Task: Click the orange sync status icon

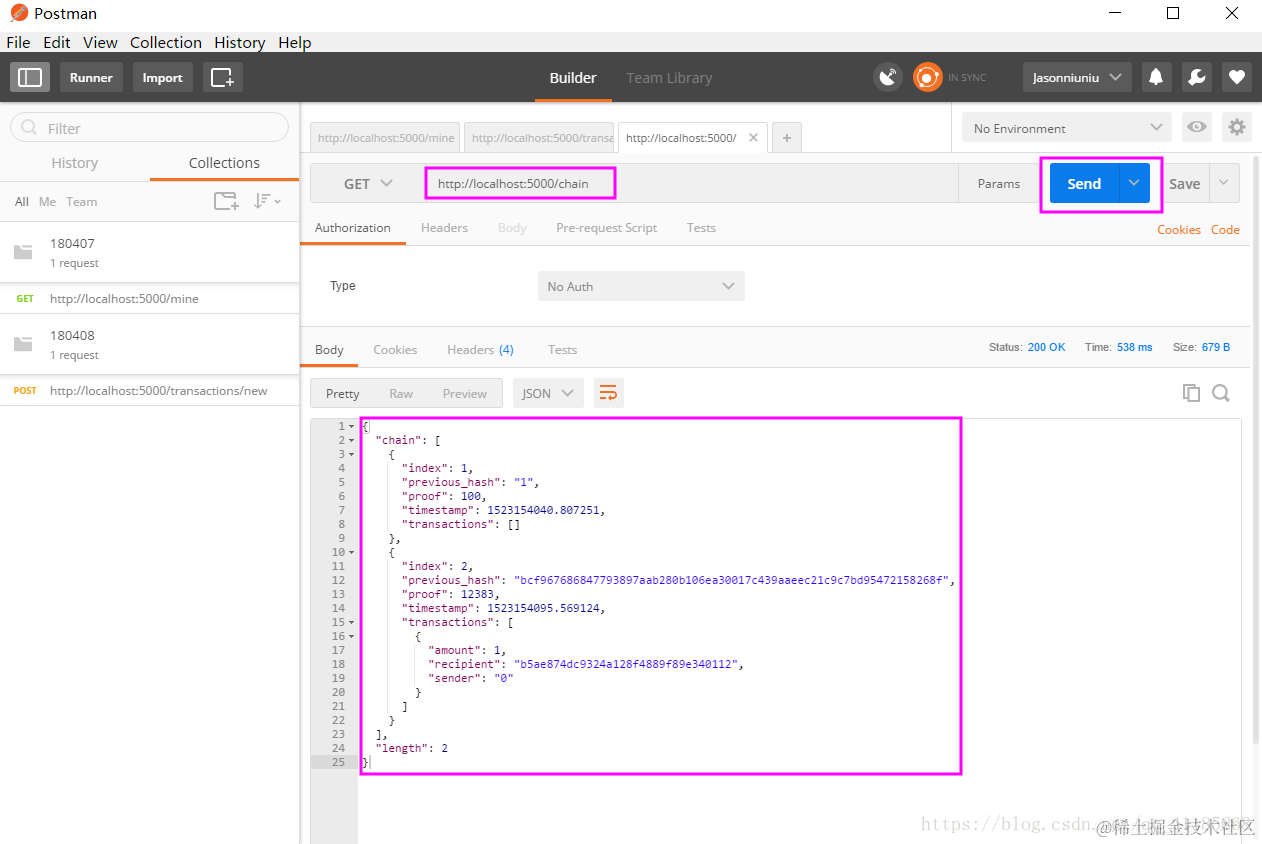Action: click(x=928, y=77)
